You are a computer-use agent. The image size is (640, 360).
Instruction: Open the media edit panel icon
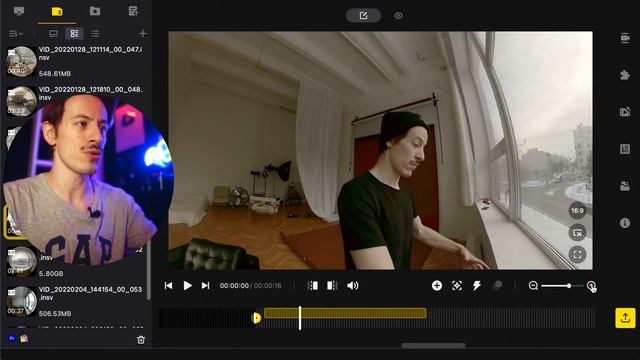tap(624, 112)
